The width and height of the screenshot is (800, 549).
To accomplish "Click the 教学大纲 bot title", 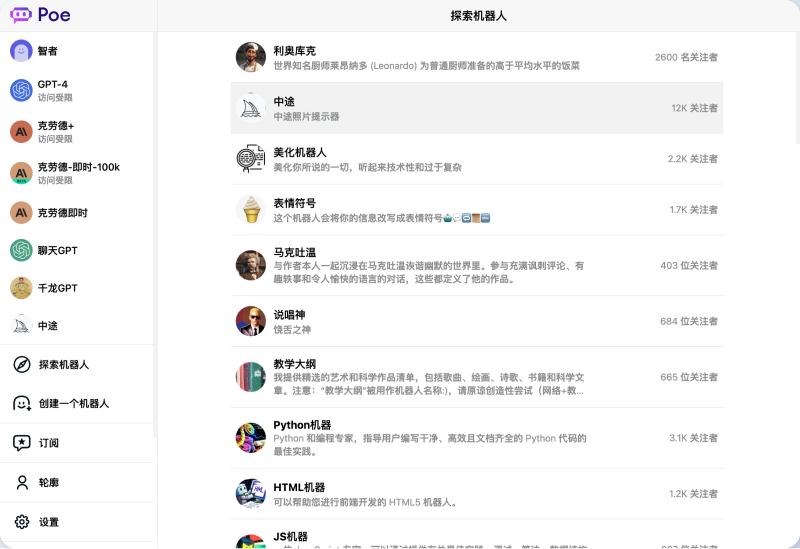I will pos(294,364).
